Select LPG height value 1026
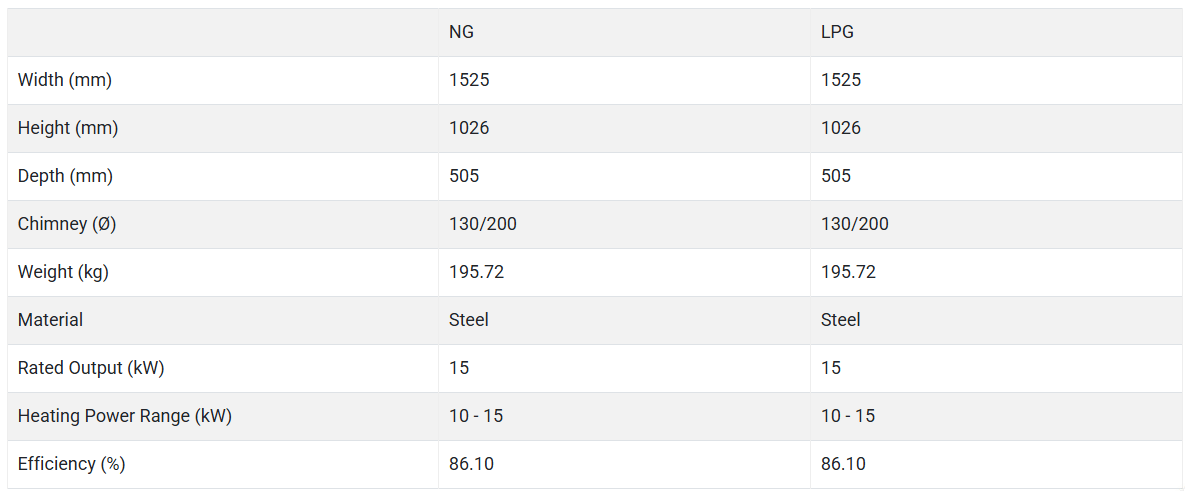1185x491 pixels. [841, 128]
